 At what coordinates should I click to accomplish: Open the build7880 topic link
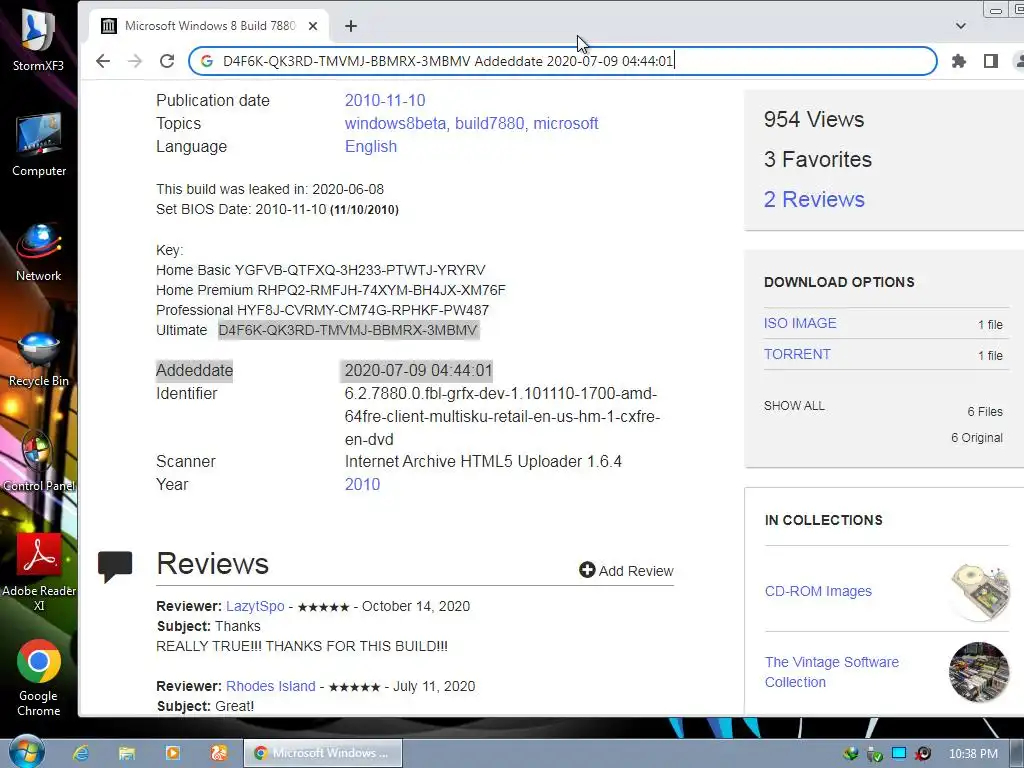[x=490, y=123]
